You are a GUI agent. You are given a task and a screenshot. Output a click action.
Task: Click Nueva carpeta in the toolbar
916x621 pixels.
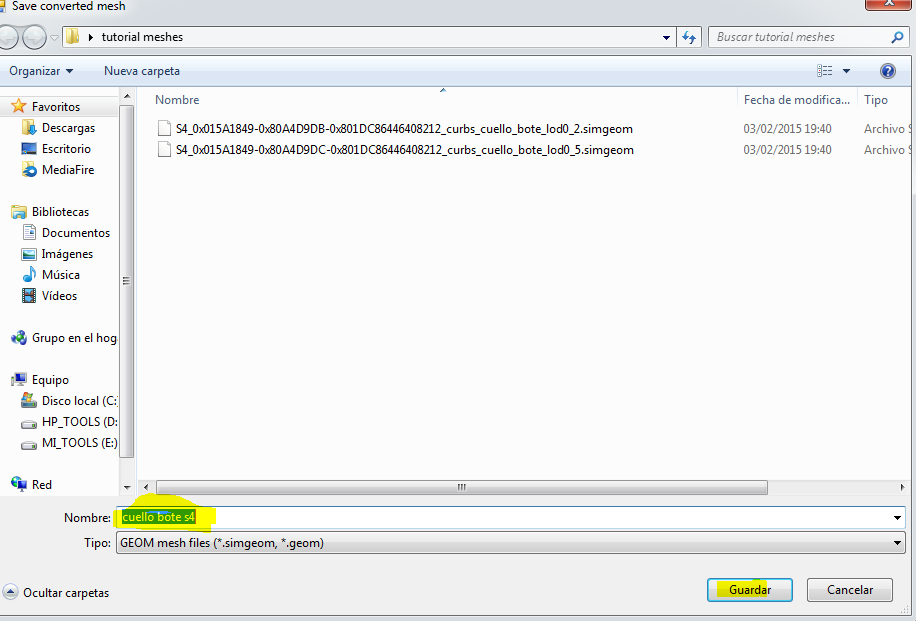[x=142, y=71]
